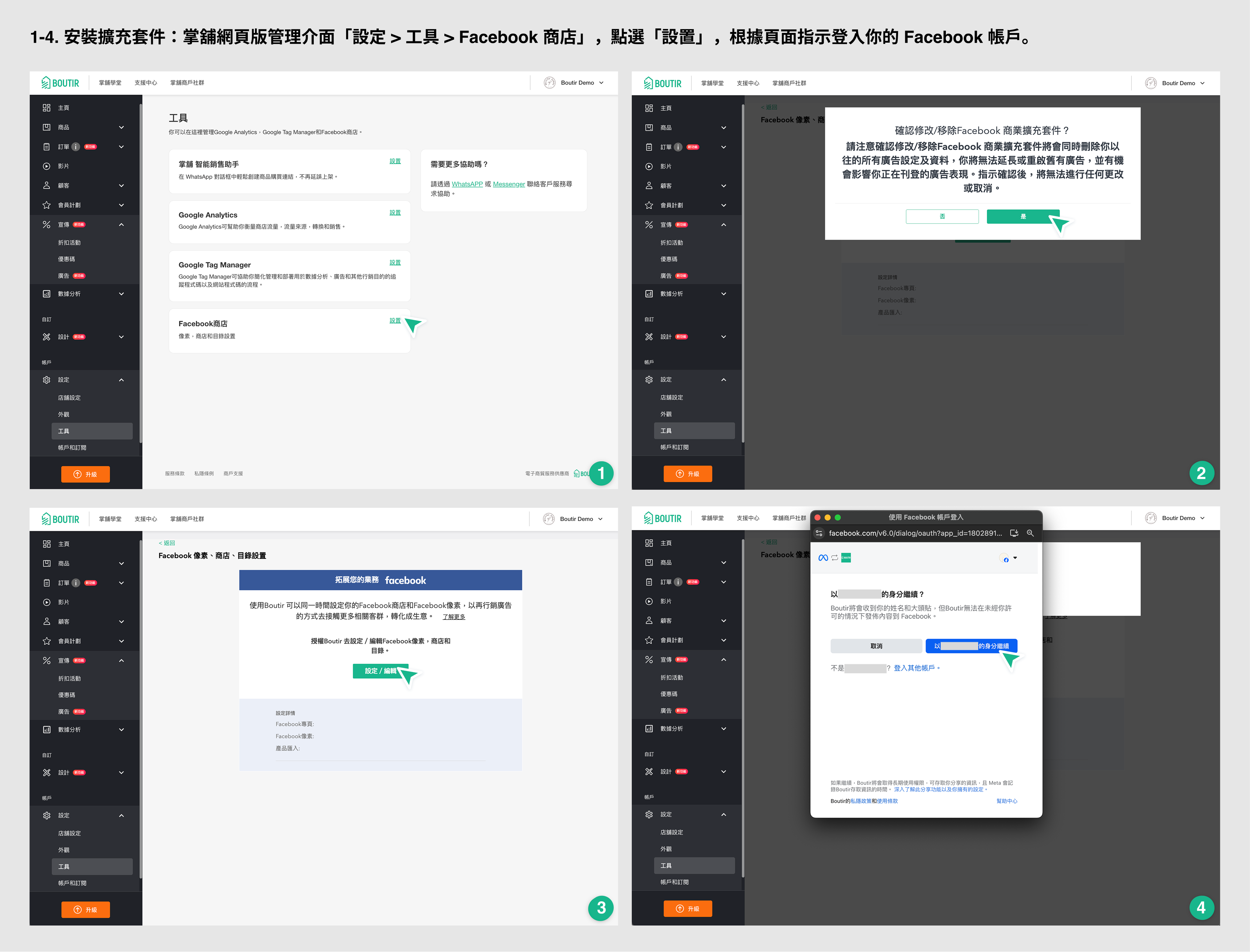Expand the 顧客 chevron in screenshot 1 sidebar

[121, 185]
